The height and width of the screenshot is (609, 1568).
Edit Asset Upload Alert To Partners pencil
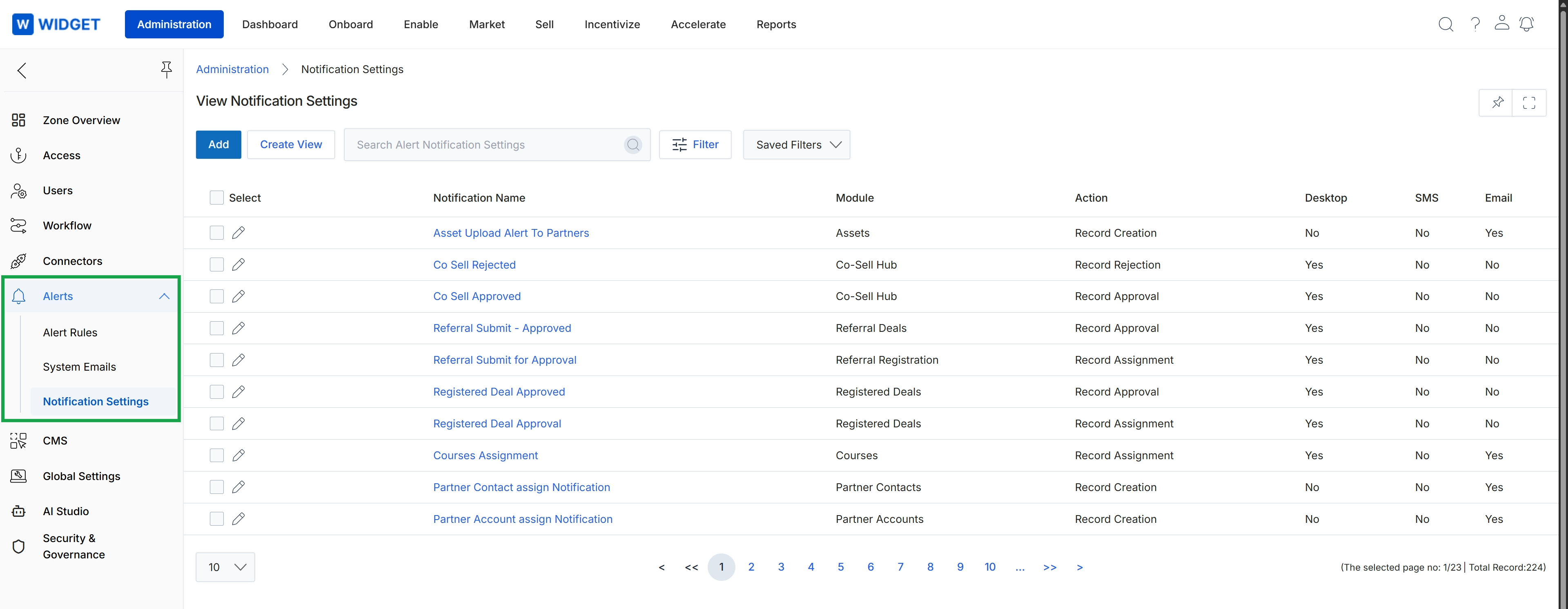(x=238, y=233)
